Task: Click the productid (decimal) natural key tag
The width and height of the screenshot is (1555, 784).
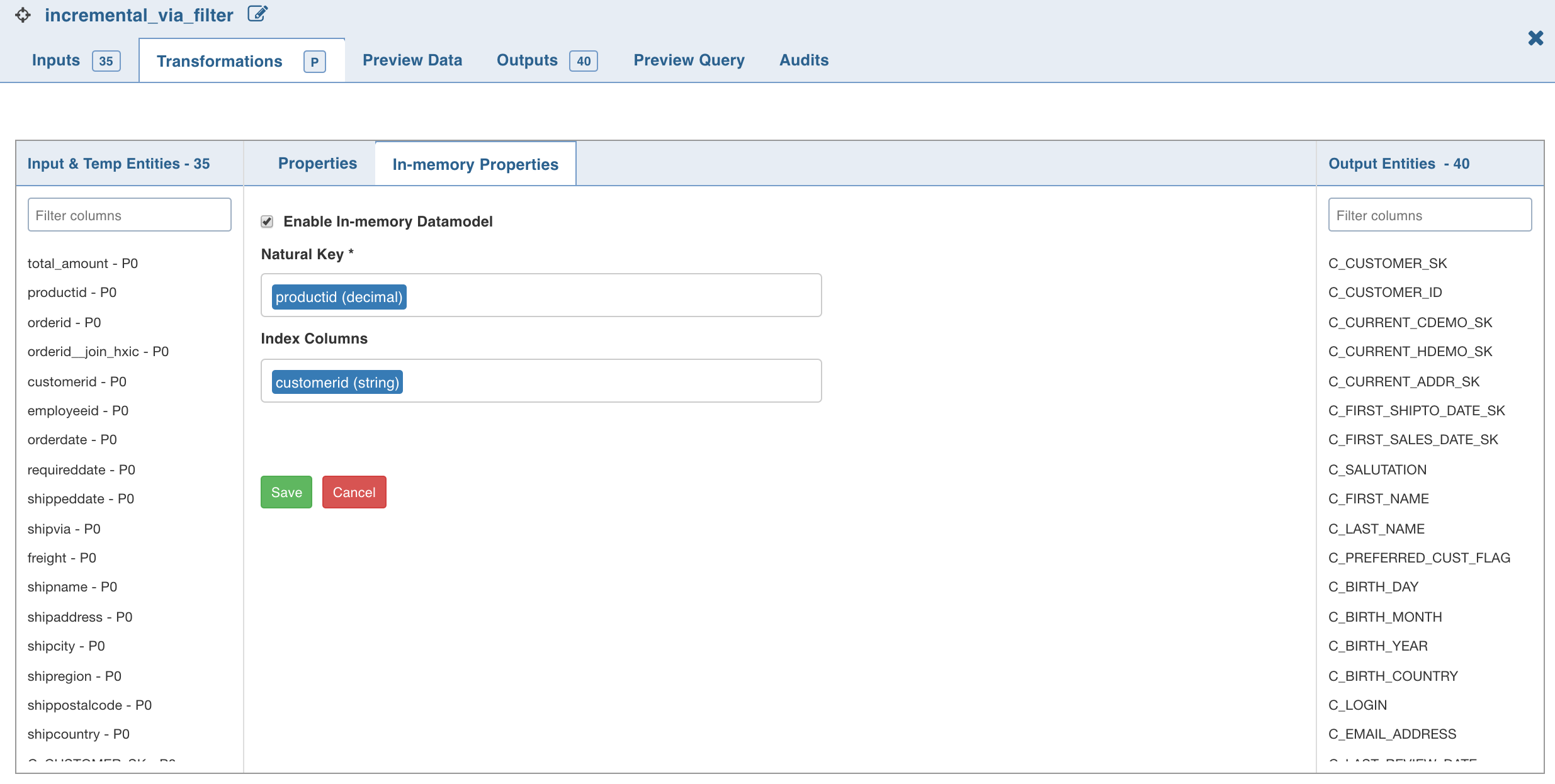Action: point(339,297)
